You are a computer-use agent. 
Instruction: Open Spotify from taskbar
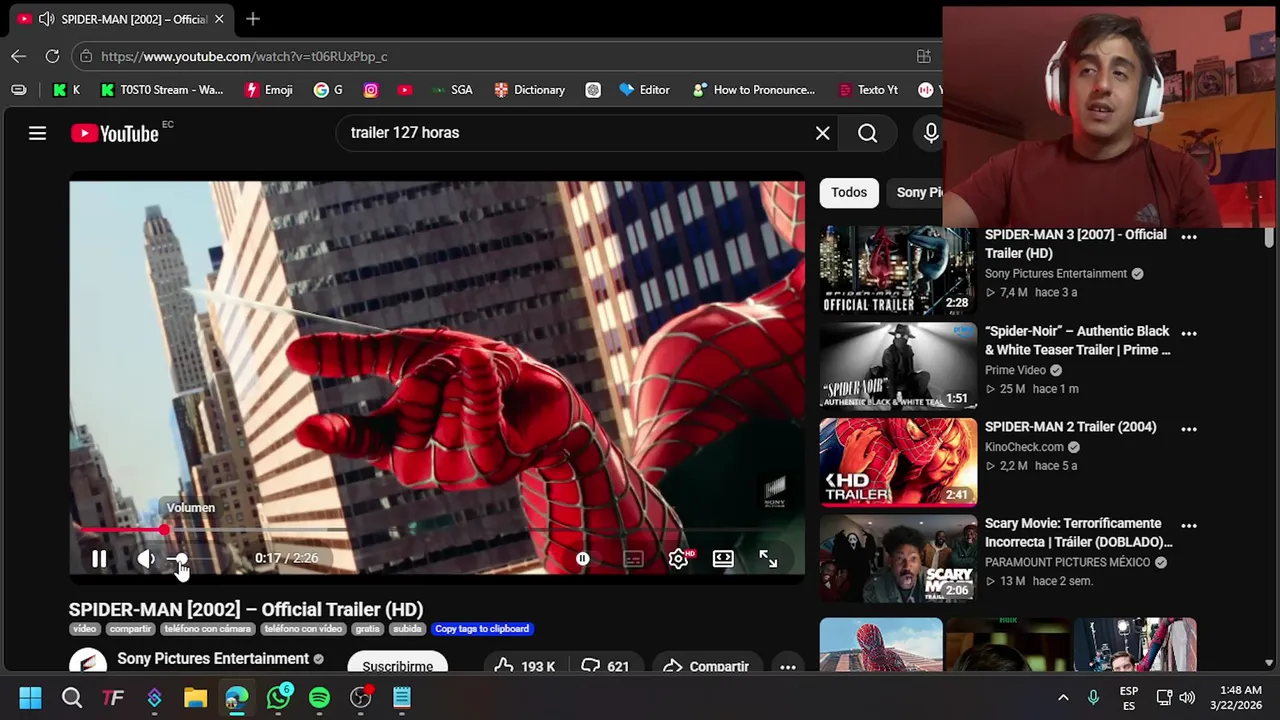tap(319, 697)
